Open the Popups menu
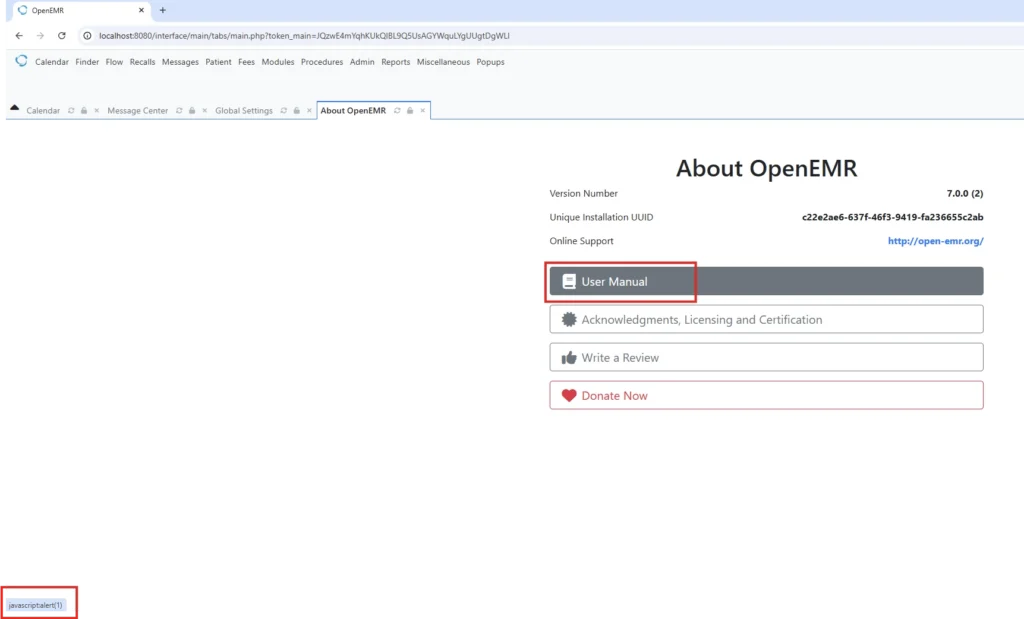Image resolution: width=1024 pixels, height=619 pixels. pyautogui.click(x=490, y=62)
